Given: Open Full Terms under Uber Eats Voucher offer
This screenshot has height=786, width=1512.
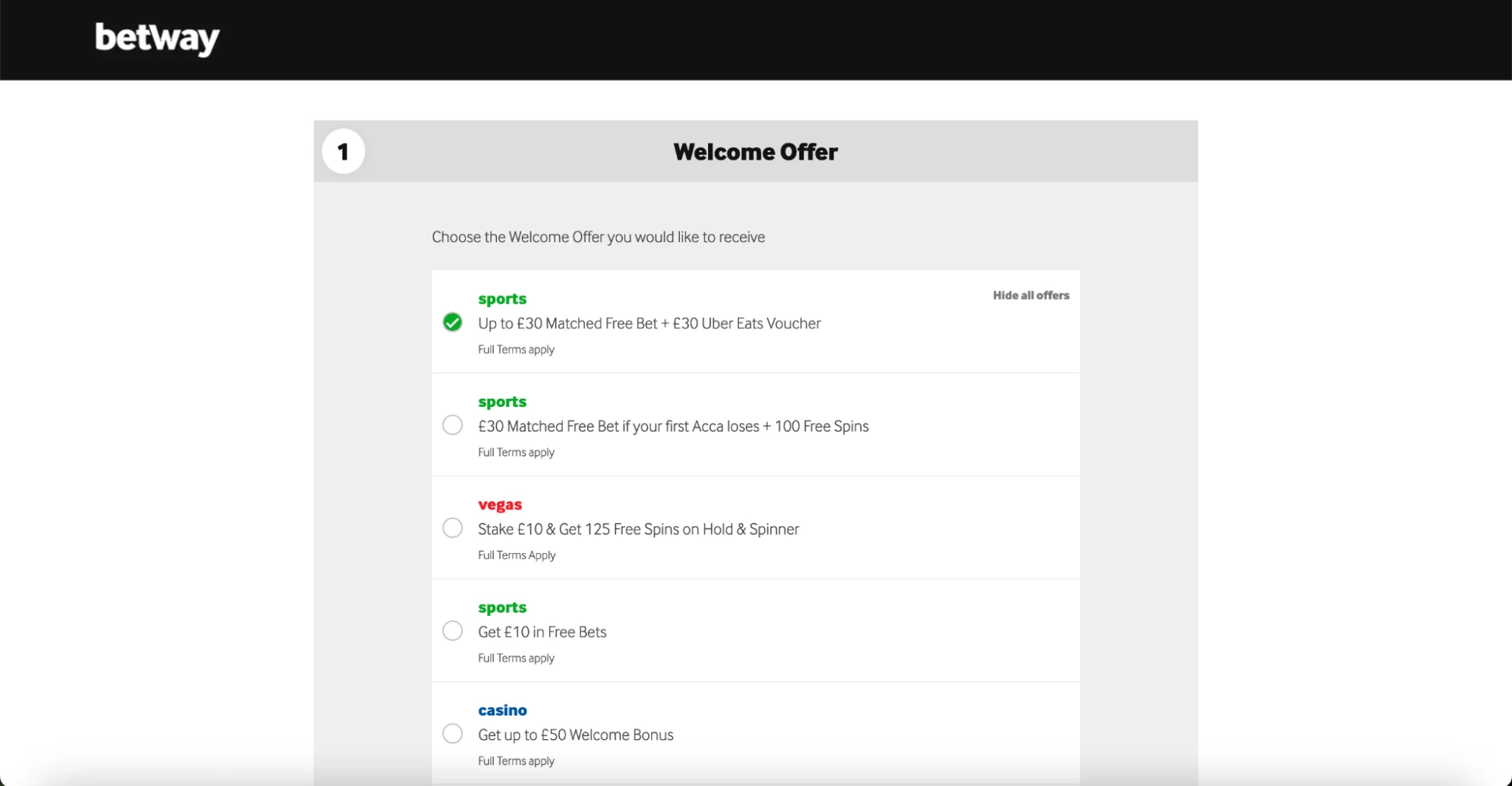Looking at the screenshot, I should (516, 350).
